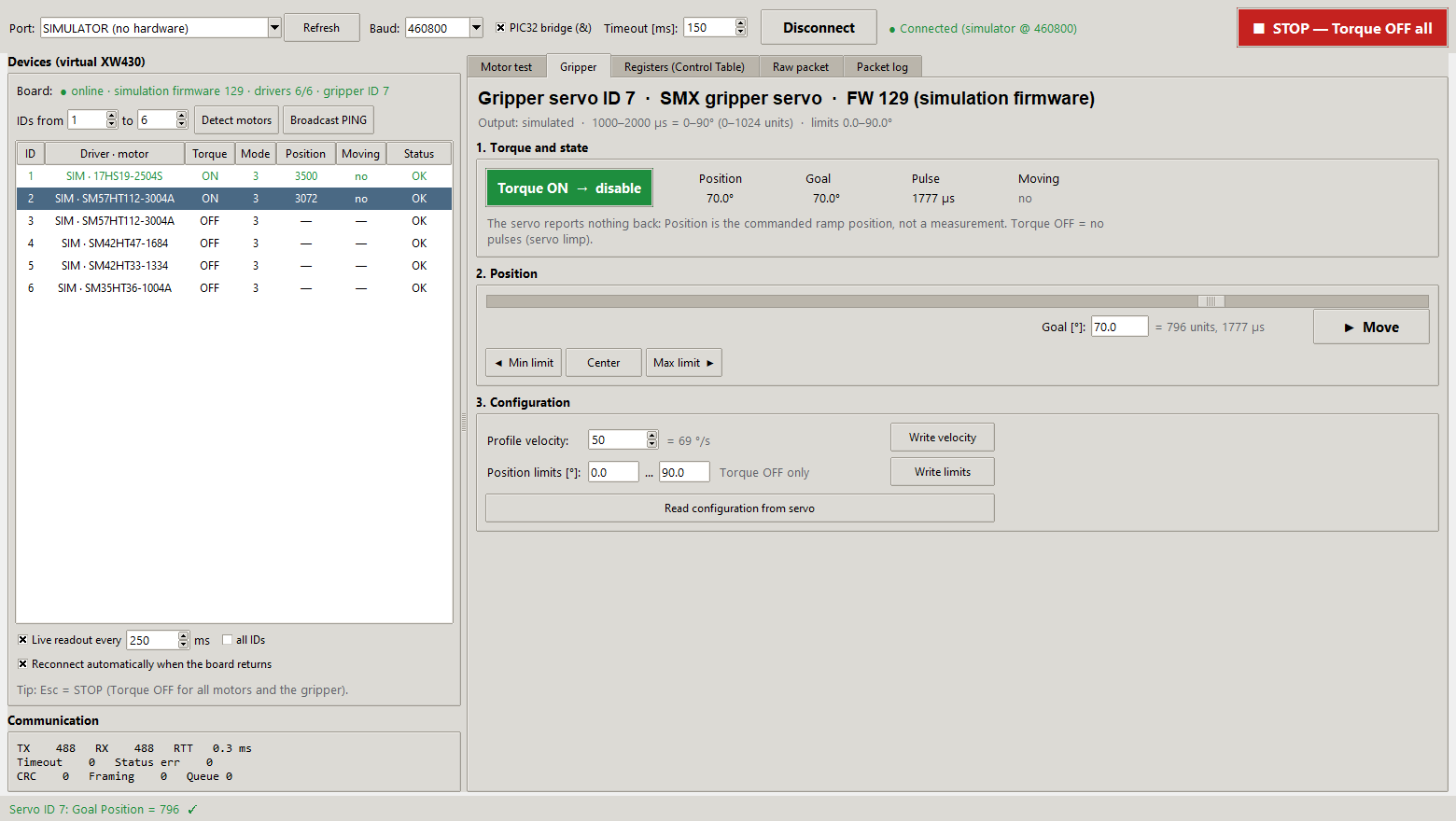The height and width of the screenshot is (821, 1456).
Task: Switch to the Packet log tab
Action: click(x=882, y=67)
